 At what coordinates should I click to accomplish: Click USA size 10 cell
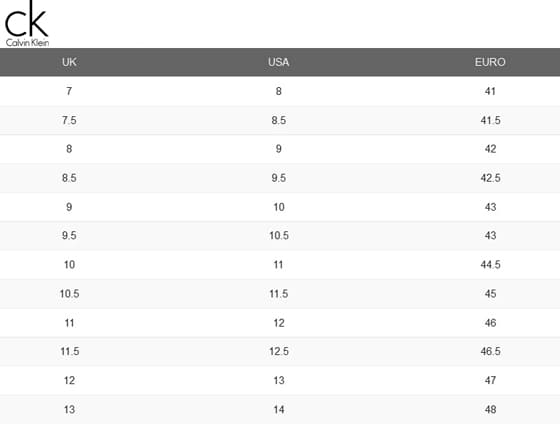pos(279,207)
